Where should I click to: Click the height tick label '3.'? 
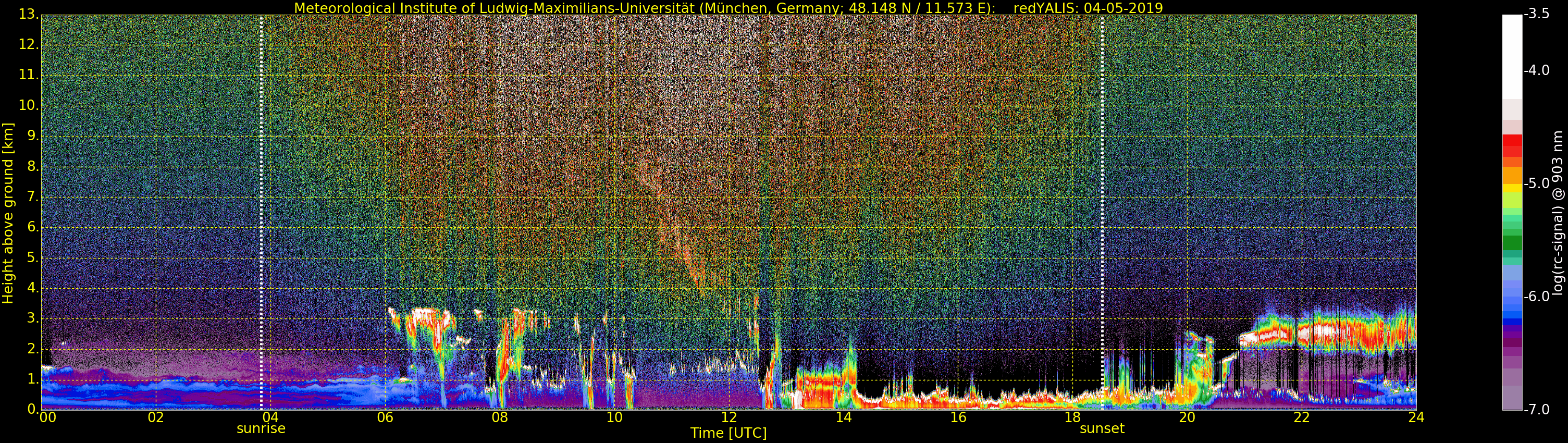[x=33, y=319]
